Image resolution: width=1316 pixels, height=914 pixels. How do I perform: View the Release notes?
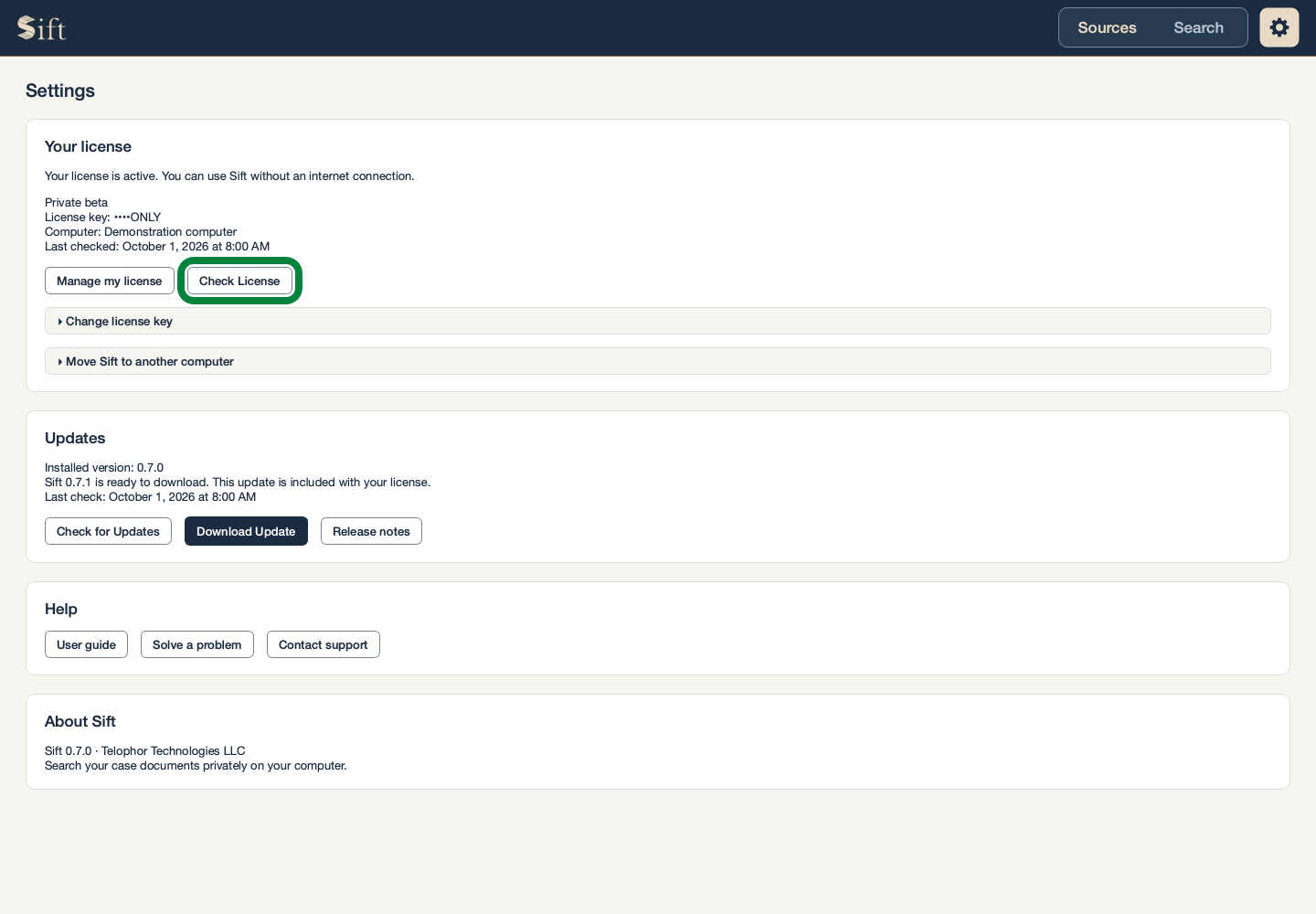371,531
